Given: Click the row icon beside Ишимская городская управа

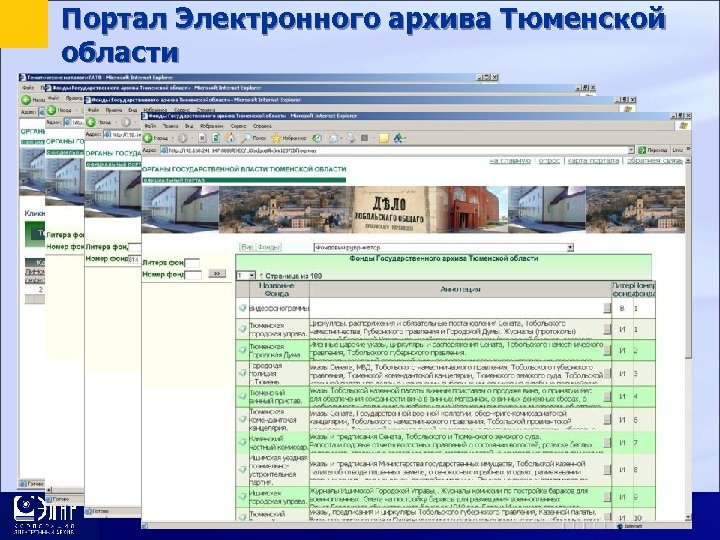Looking at the screenshot, I should 242,496.
